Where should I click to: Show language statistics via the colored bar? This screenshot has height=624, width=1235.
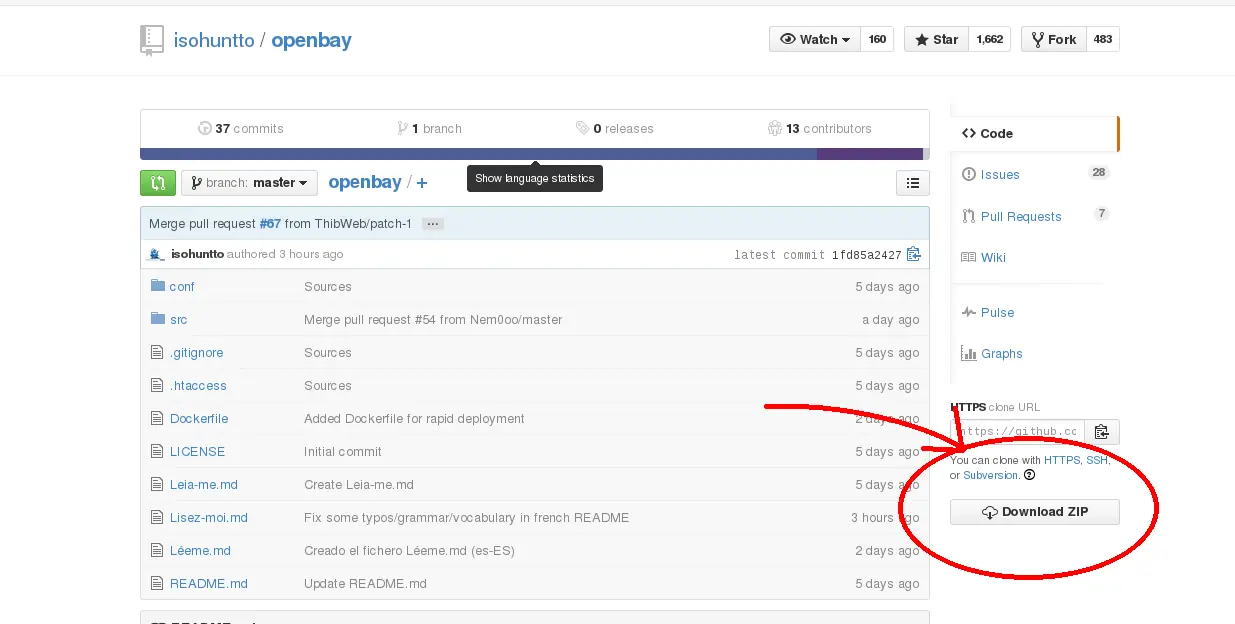[x=534, y=152]
